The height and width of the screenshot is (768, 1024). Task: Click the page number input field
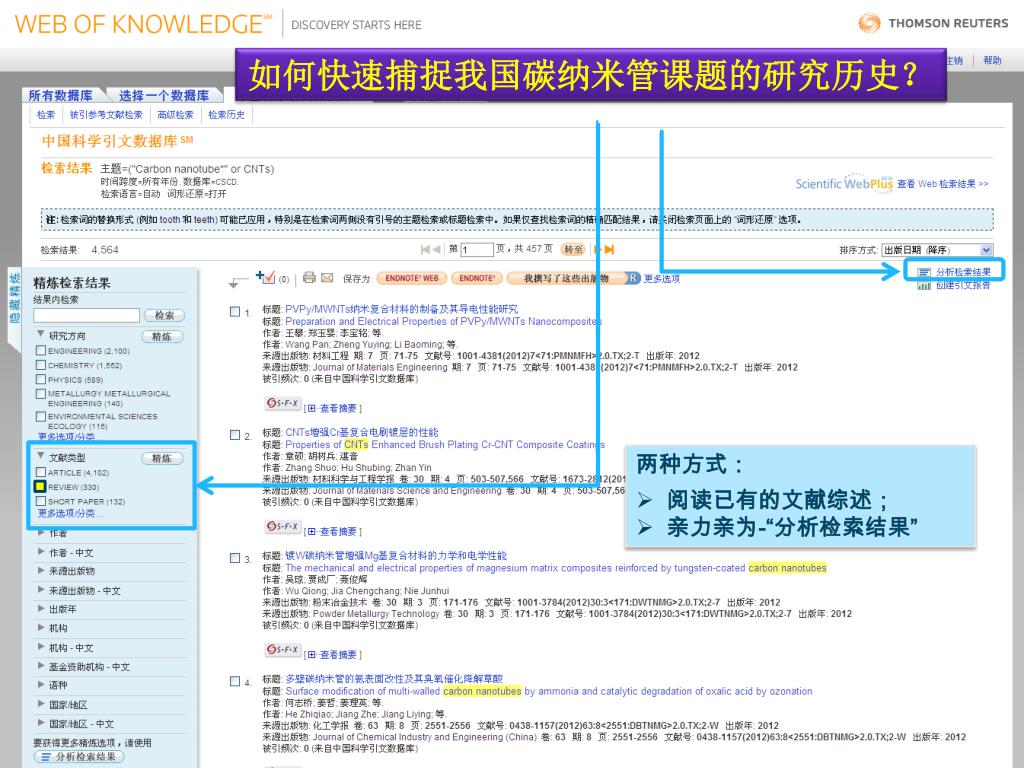[477, 250]
